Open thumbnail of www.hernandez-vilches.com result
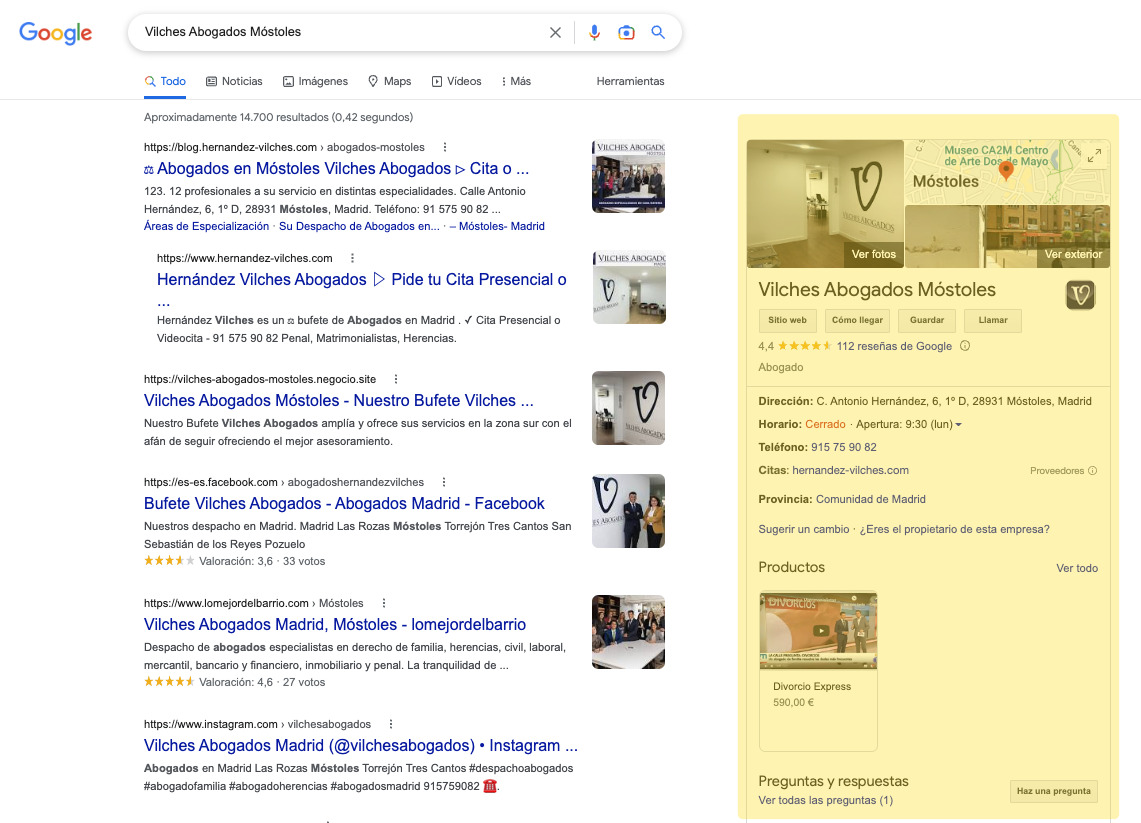The height and width of the screenshot is (823, 1141). [629, 287]
